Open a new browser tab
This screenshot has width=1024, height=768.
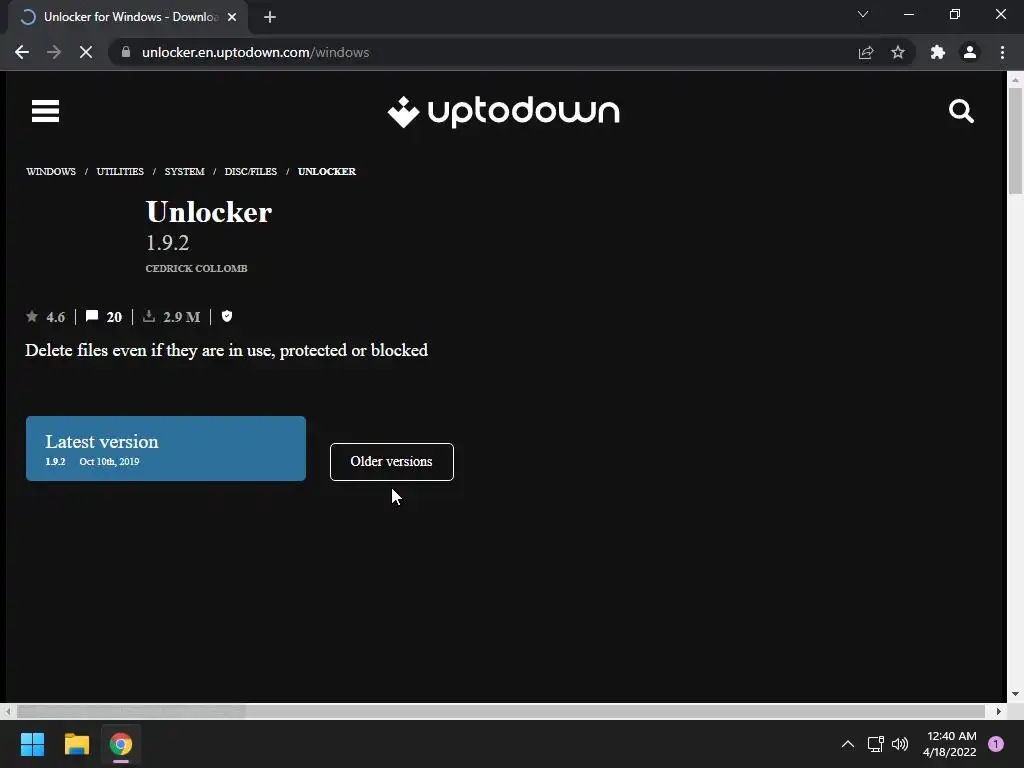(270, 17)
